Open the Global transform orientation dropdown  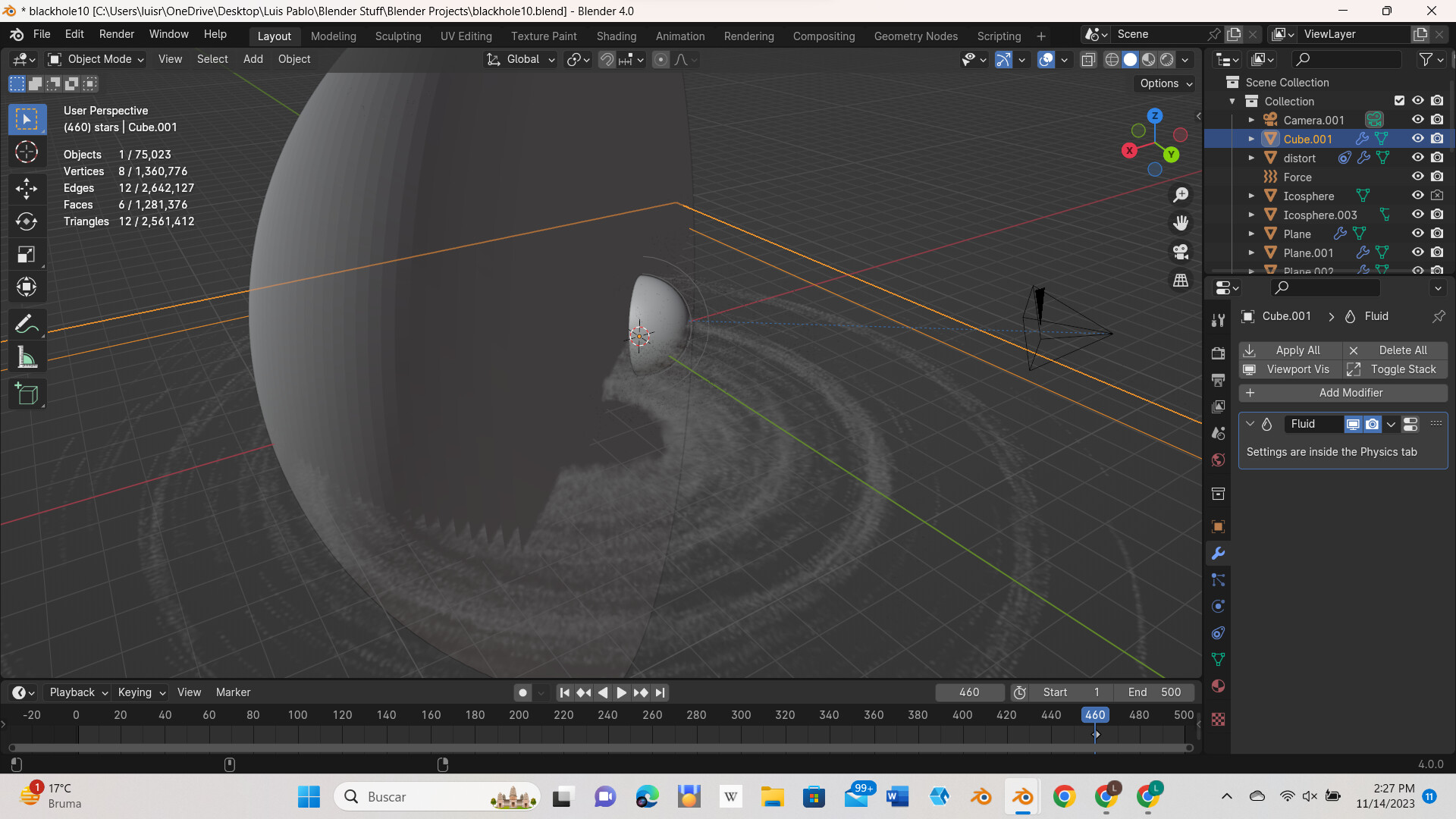tap(521, 59)
